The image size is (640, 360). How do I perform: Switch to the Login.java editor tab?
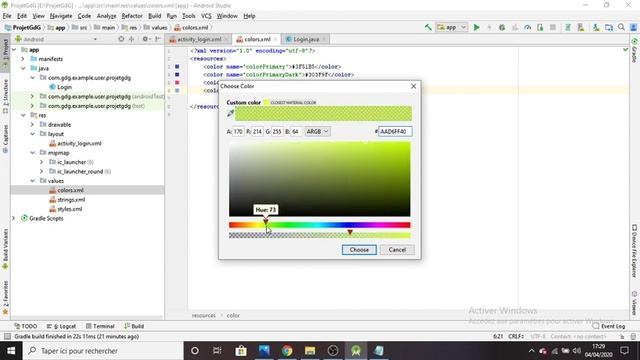click(x=306, y=39)
